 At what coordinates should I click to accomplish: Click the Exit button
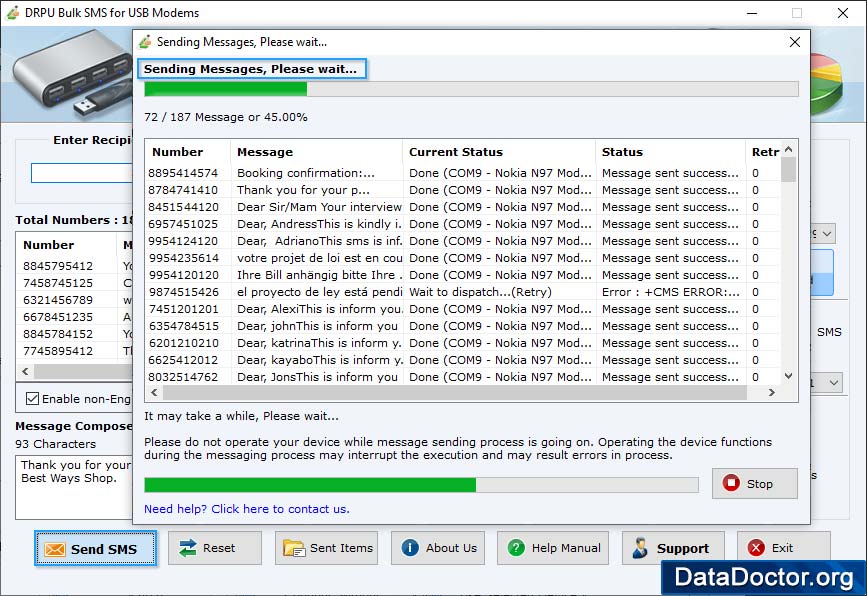(784, 547)
